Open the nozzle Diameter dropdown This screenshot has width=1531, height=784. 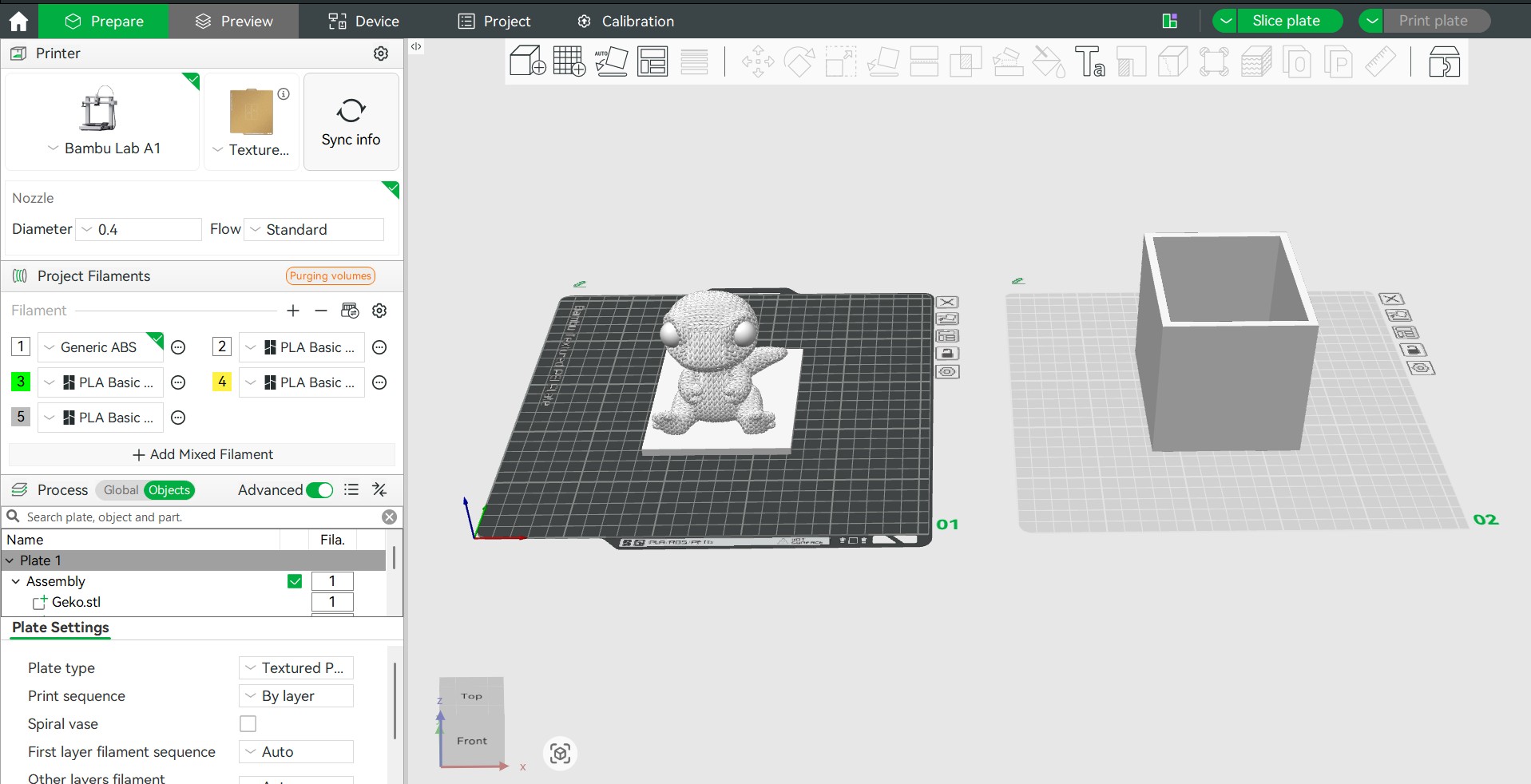pos(138,230)
